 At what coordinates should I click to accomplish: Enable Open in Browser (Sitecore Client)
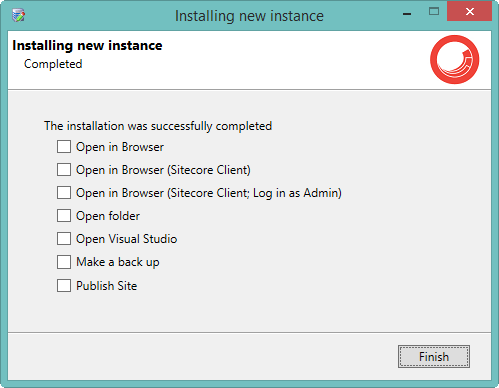point(64,170)
